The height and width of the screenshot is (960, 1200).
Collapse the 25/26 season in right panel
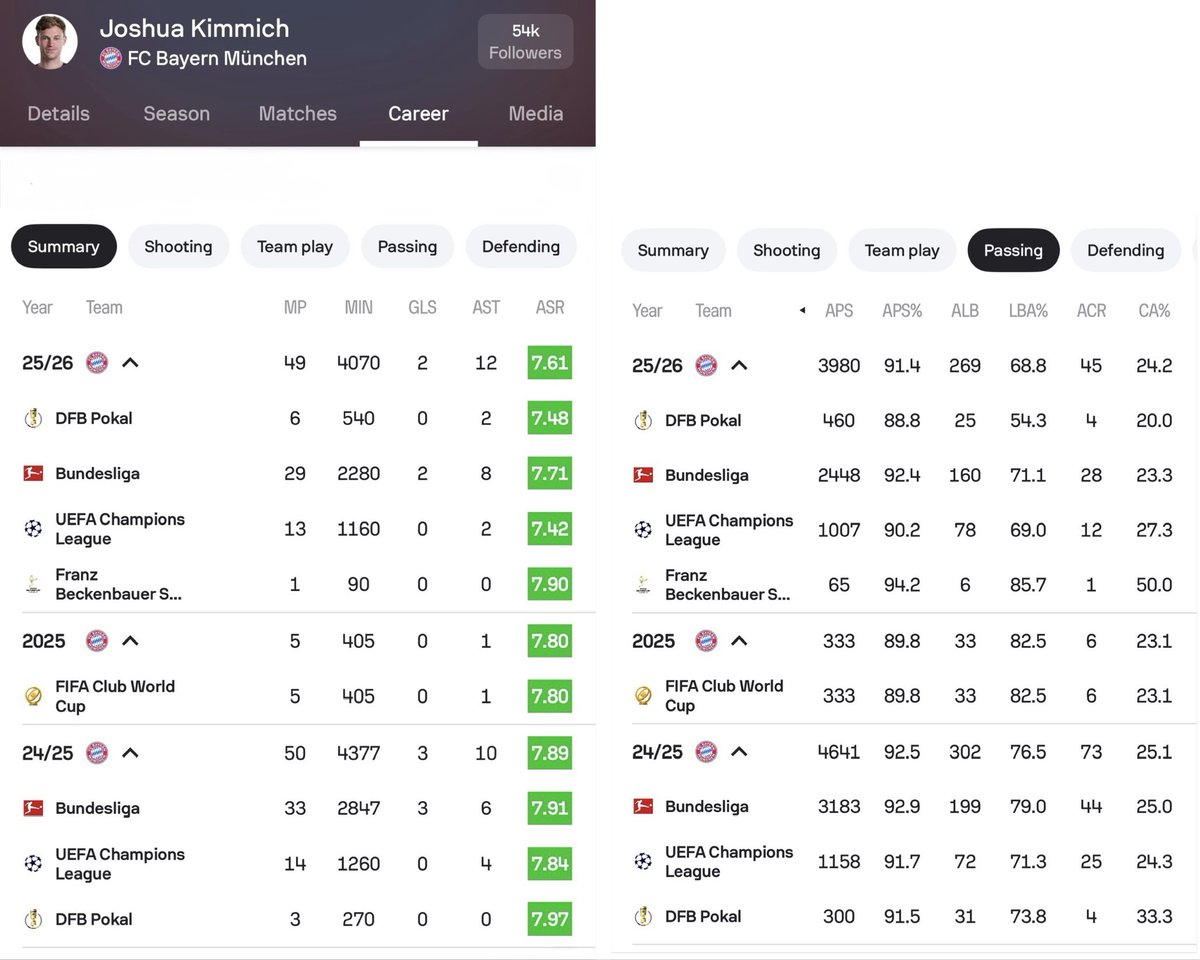[x=739, y=365]
